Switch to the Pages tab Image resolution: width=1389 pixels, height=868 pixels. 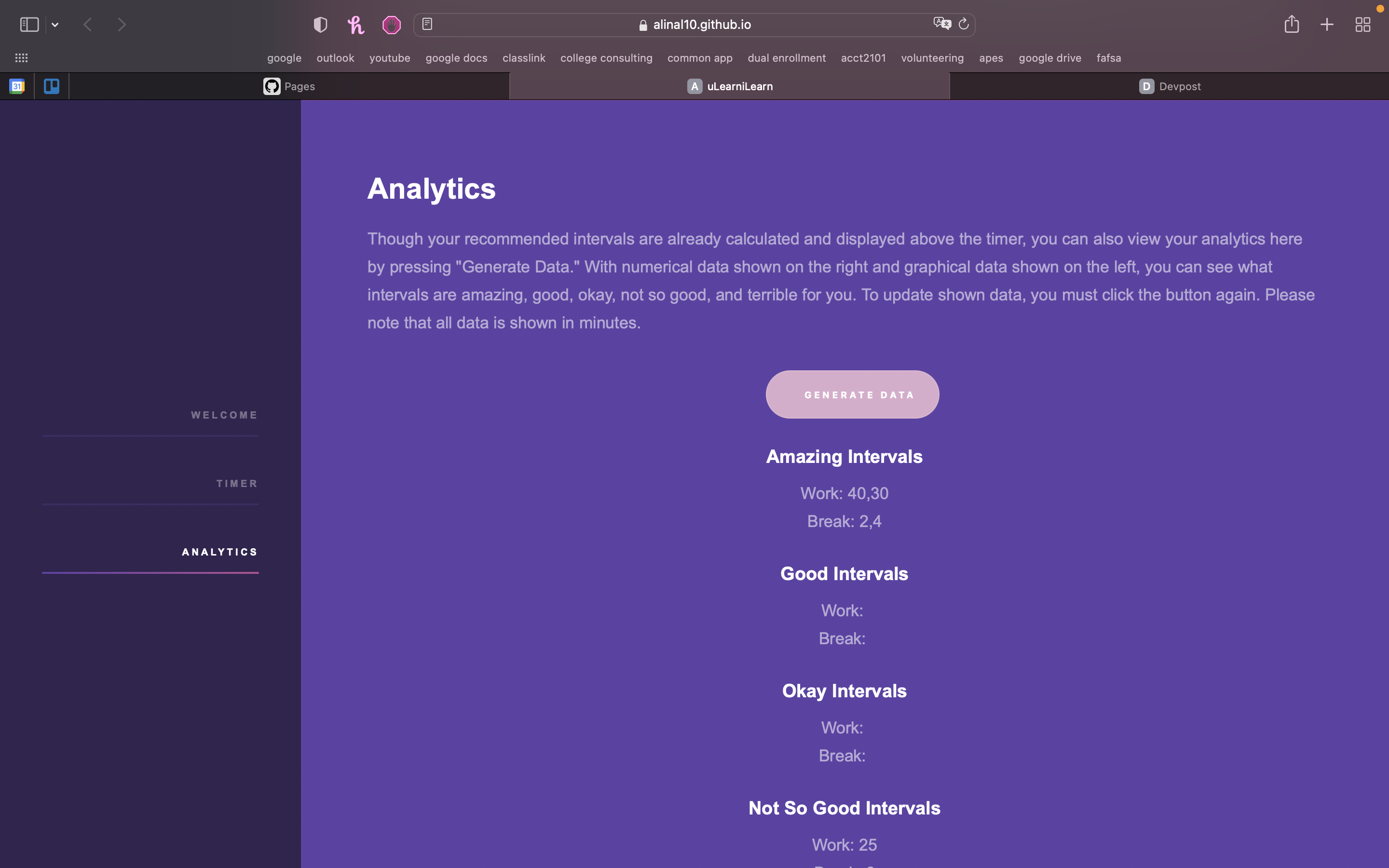tap(289, 86)
